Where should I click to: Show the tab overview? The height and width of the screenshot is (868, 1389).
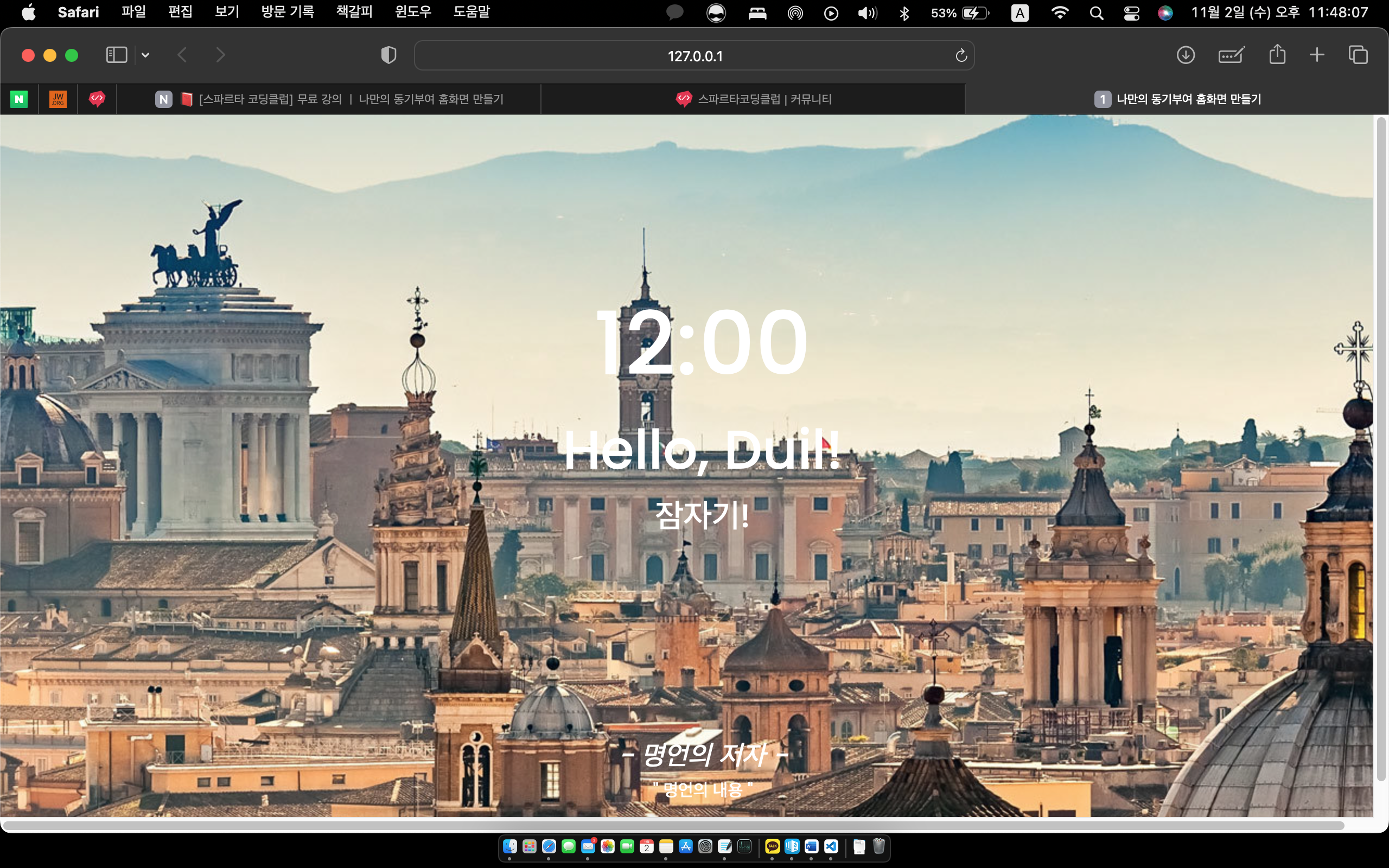click(1358, 55)
